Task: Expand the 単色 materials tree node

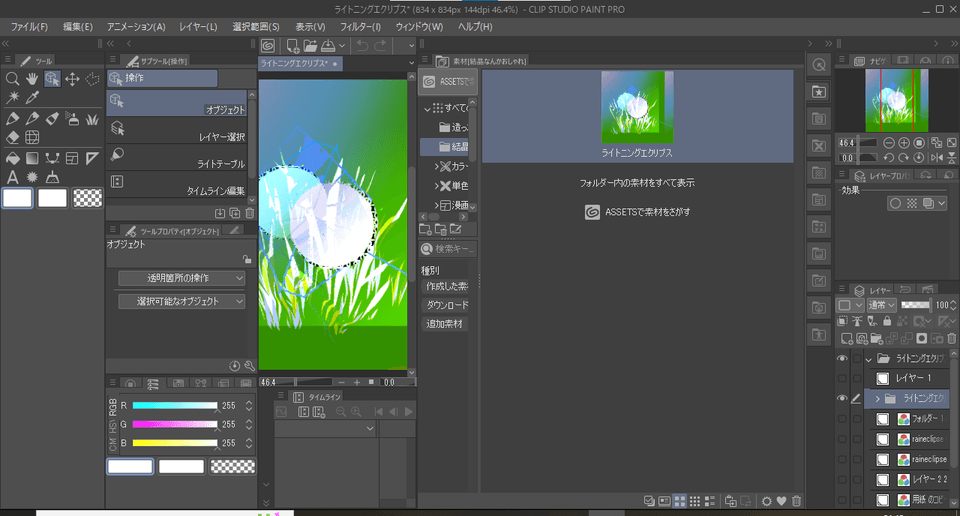Action: (437, 185)
